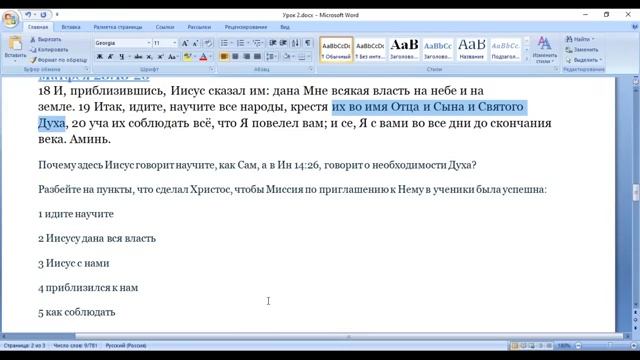Open change case Aa dropdown

173,57
